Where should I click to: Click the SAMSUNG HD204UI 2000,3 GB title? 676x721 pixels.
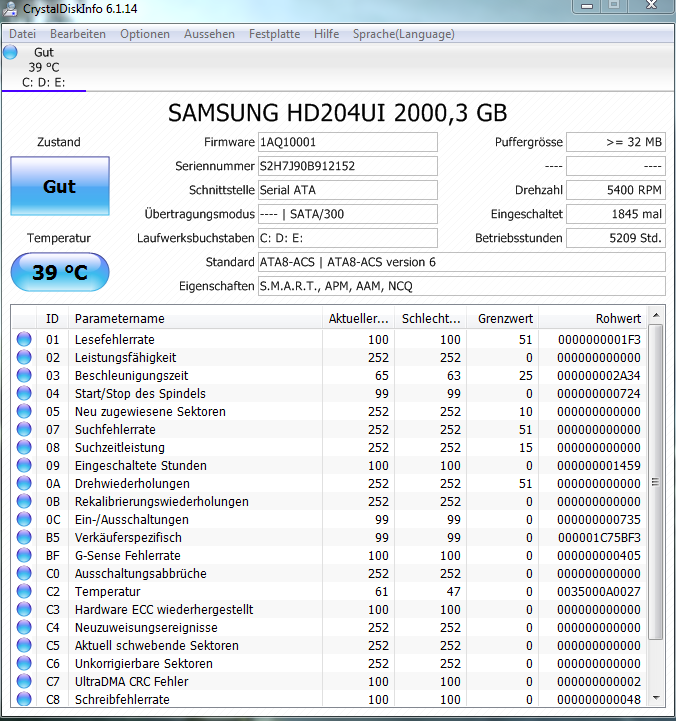coord(338,113)
